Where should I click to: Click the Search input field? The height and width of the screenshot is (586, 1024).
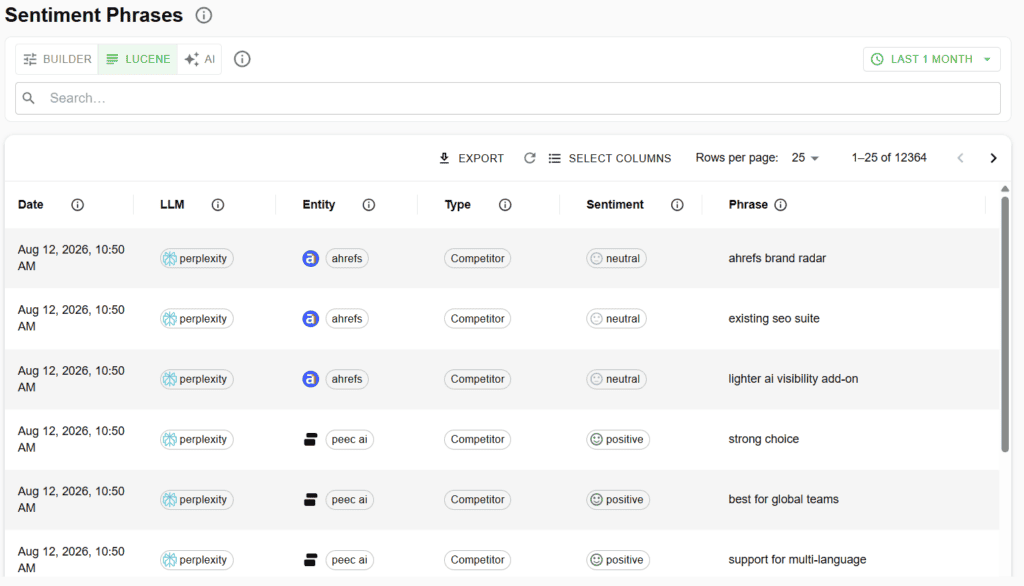point(508,98)
